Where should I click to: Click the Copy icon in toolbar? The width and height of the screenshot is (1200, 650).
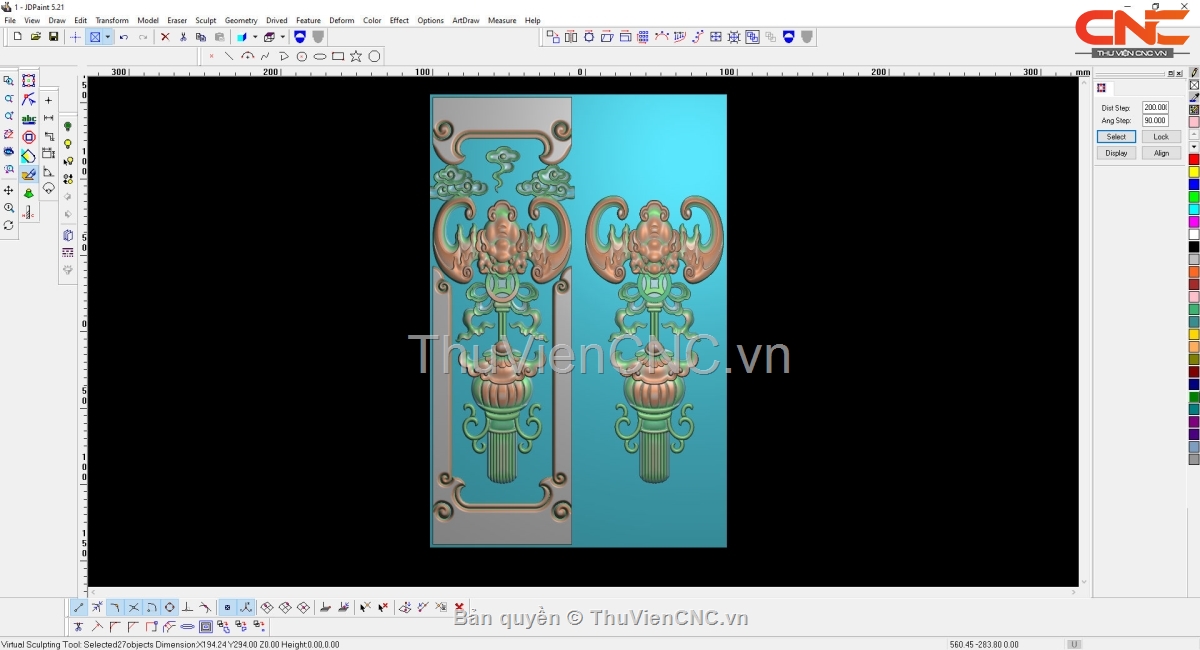[201, 37]
